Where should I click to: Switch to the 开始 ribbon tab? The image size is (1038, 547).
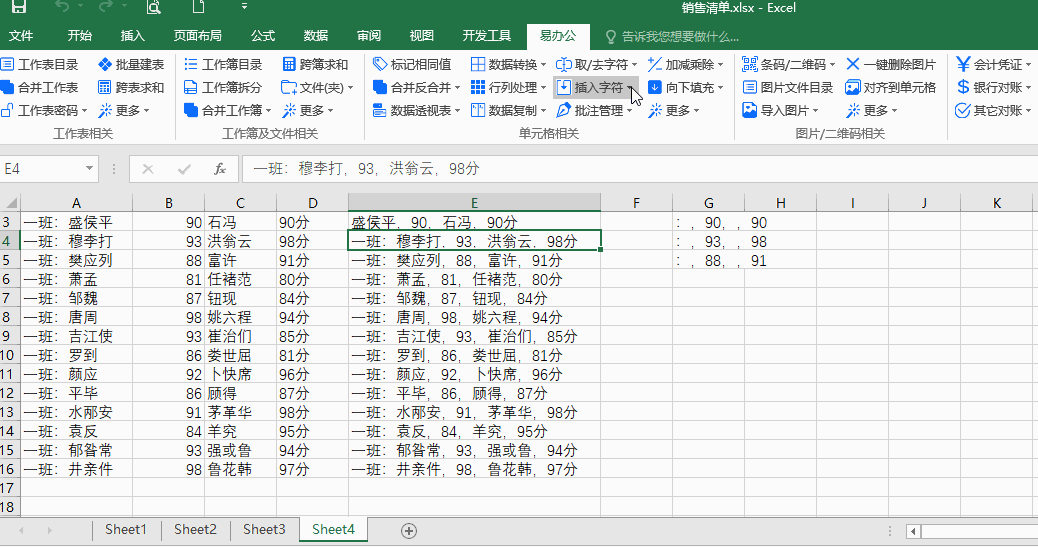click(x=79, y=36)
